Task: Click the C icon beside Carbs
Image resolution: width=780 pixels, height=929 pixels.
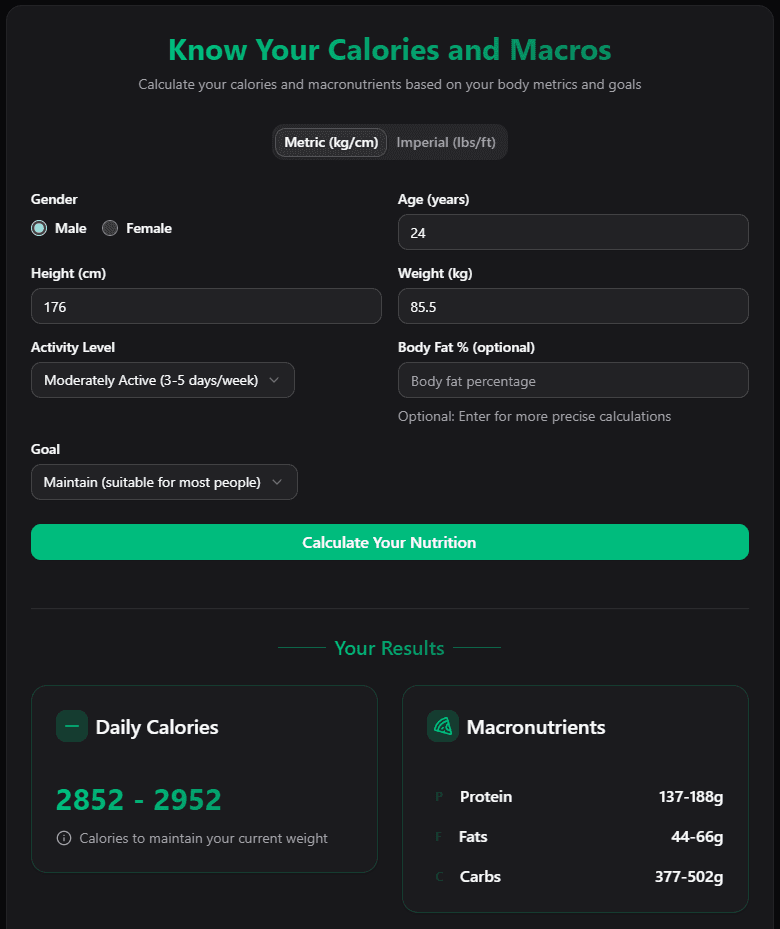Action: (438, 877)
